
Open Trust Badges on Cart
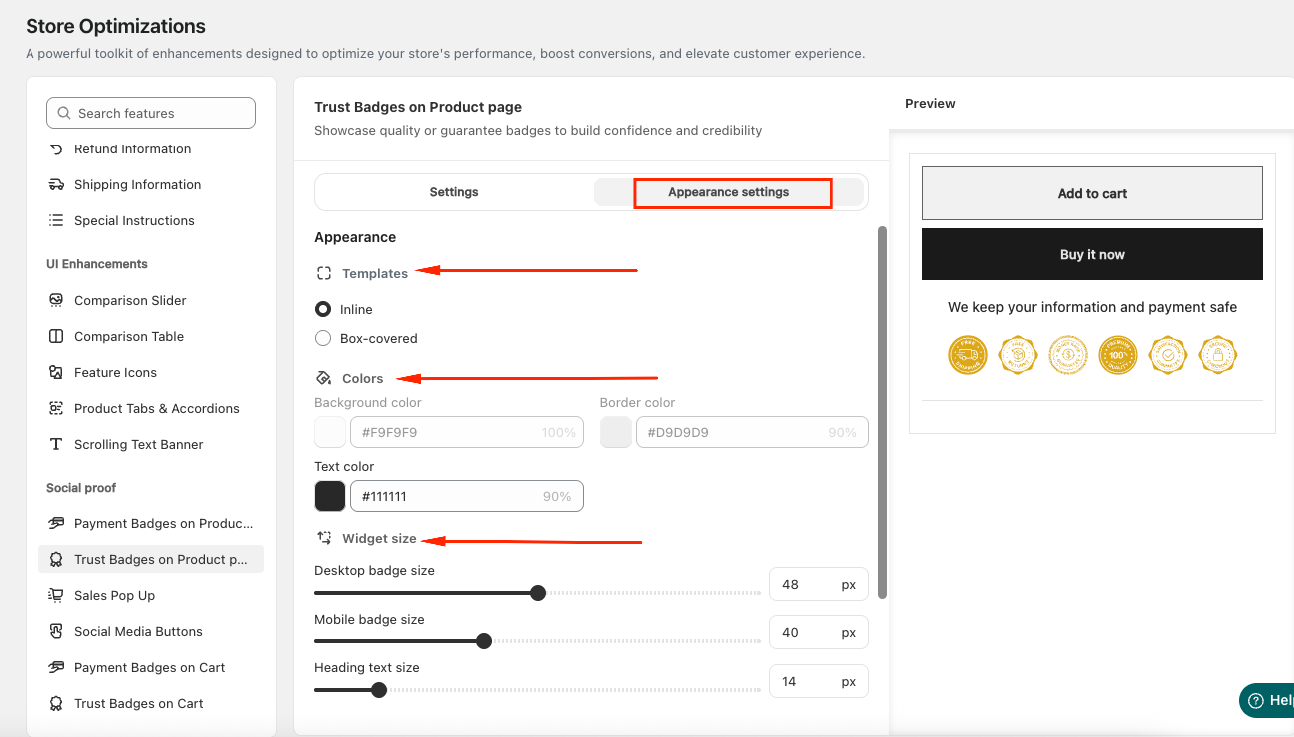point(138,704)
